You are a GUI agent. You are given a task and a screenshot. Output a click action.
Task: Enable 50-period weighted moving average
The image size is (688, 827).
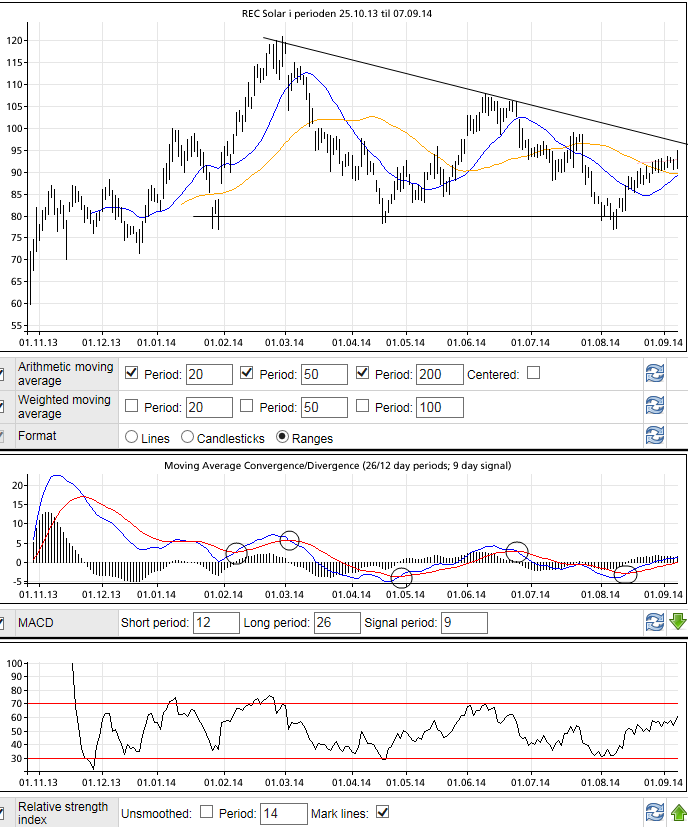tap(247, 407)
